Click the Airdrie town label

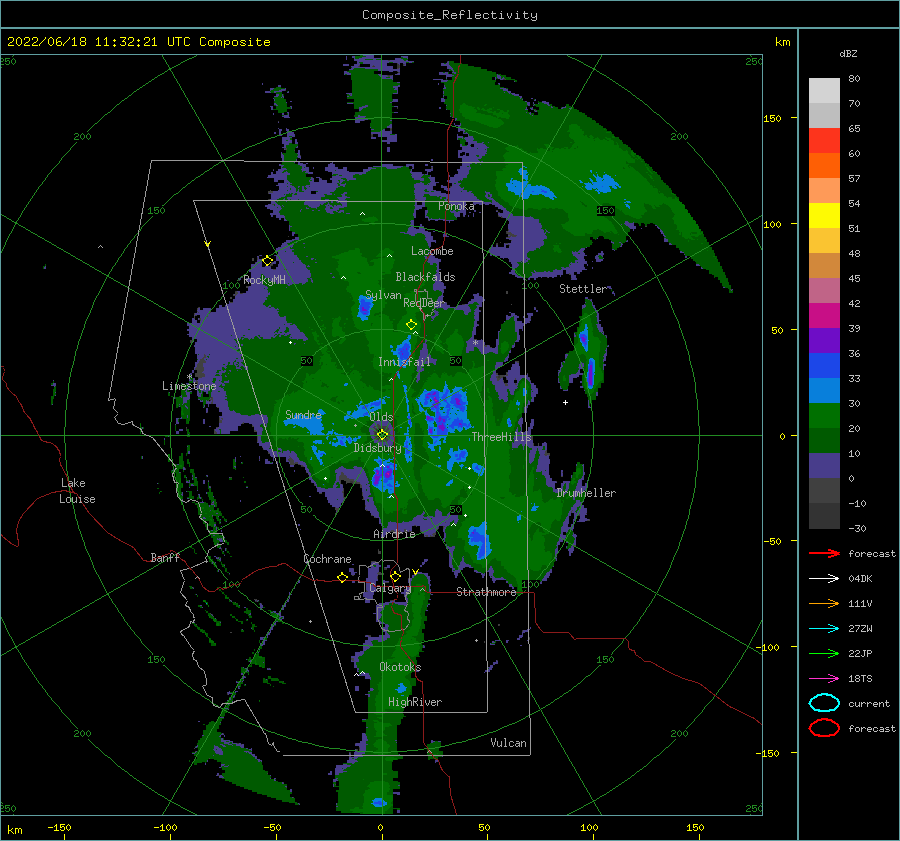[x=394, y=534]
